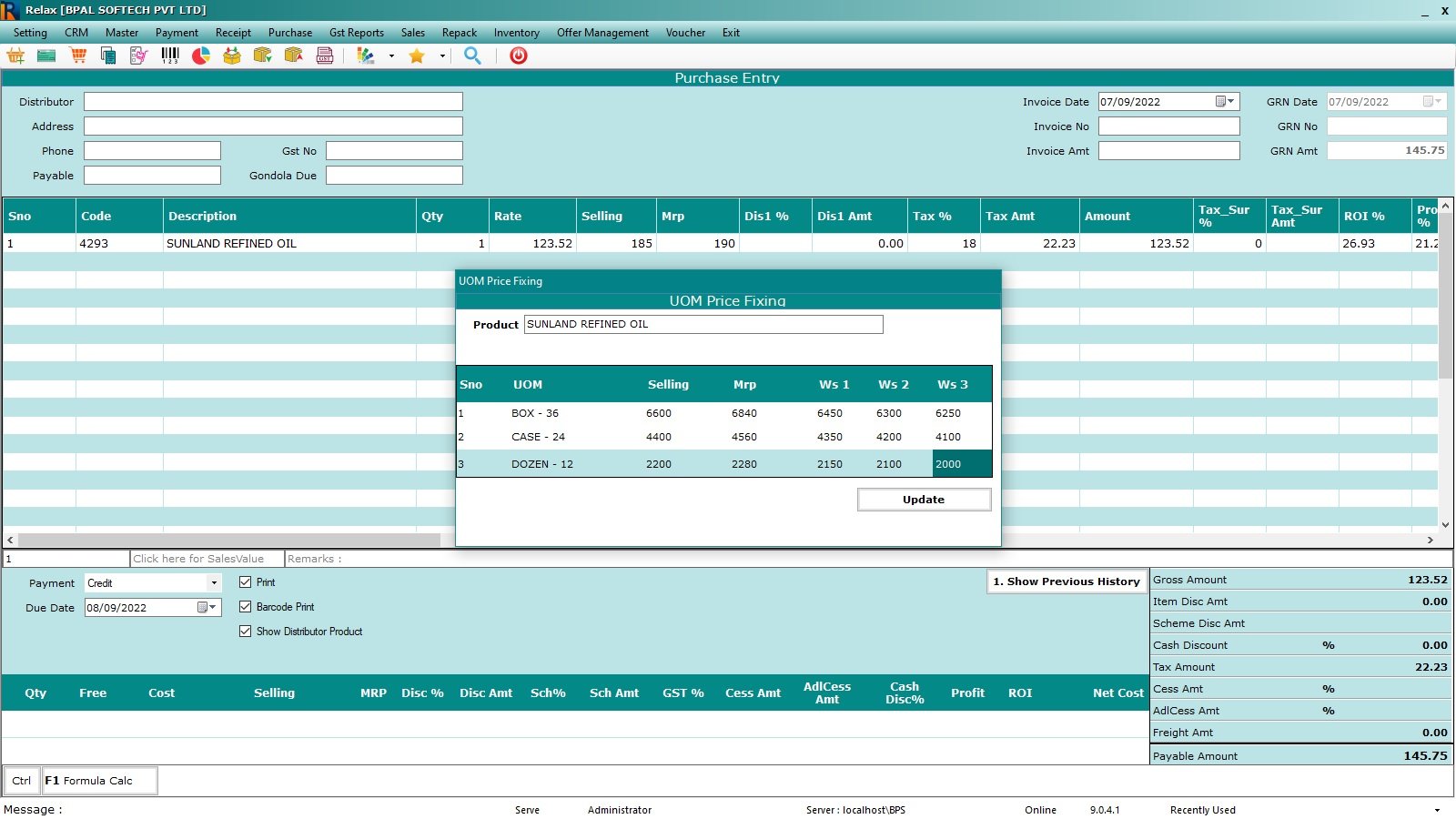
Task: Click Show Previous History button
Action: tap(1066, 581)
